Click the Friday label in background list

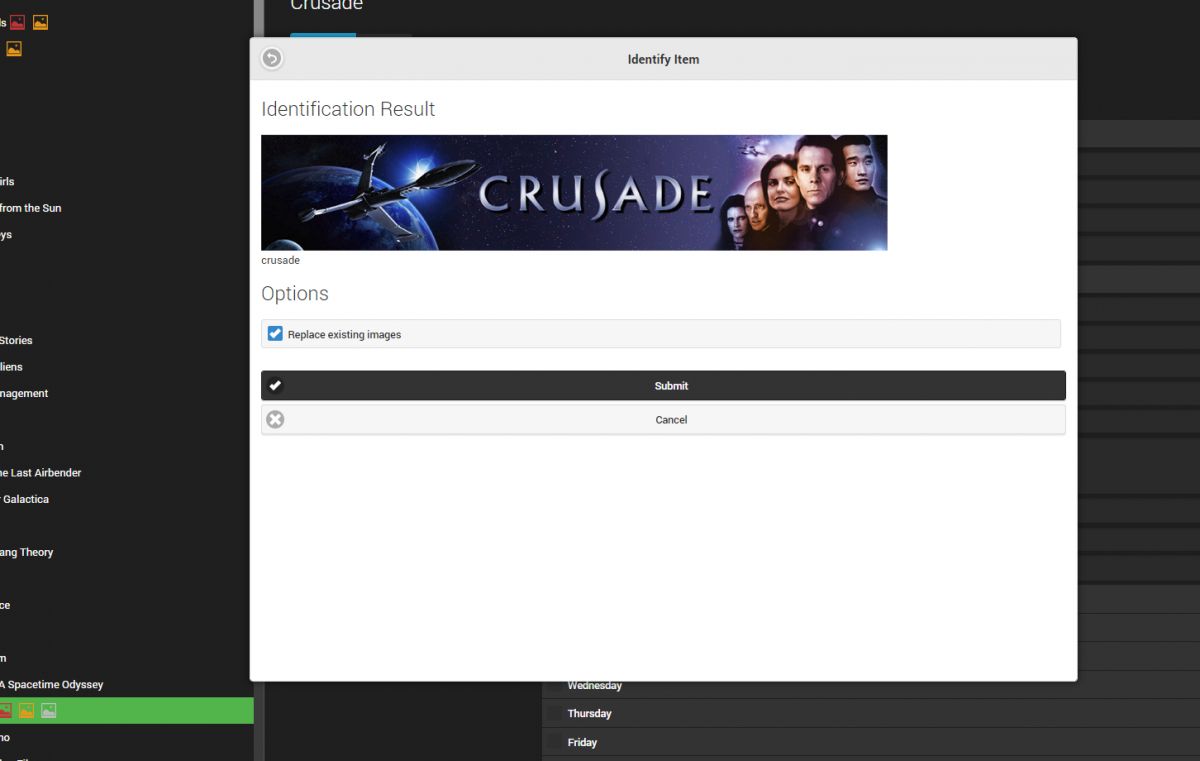(x=582, y=743)
